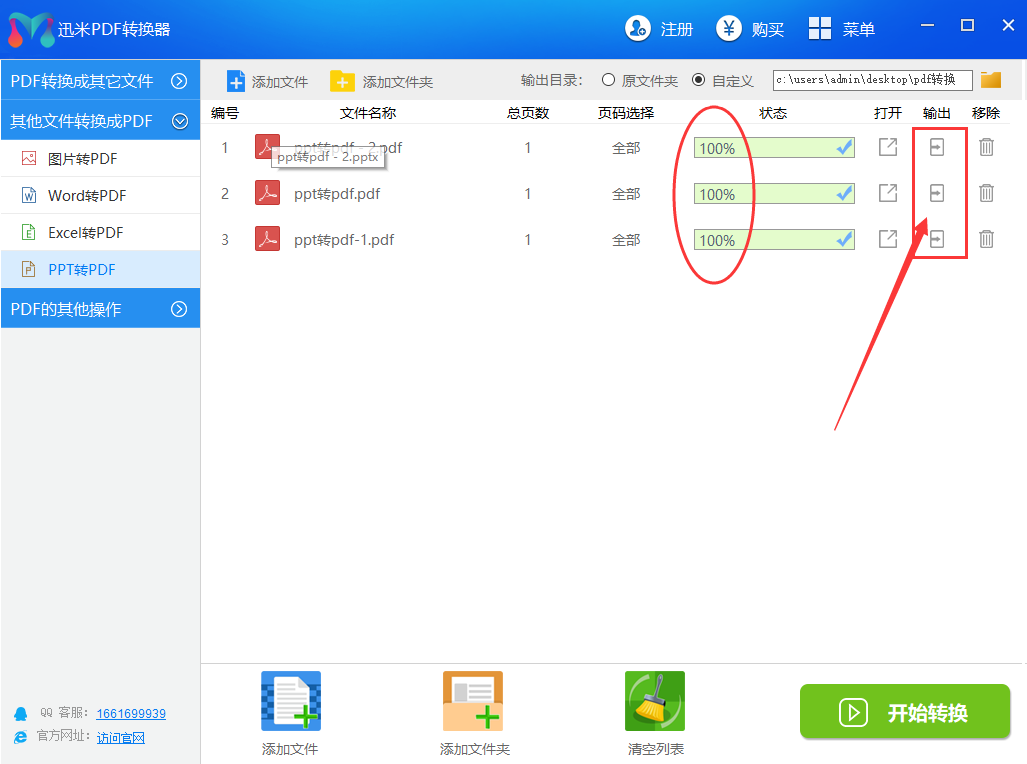
Task: Click the yellow browse output folder icon
Action: tap(991, 80)
